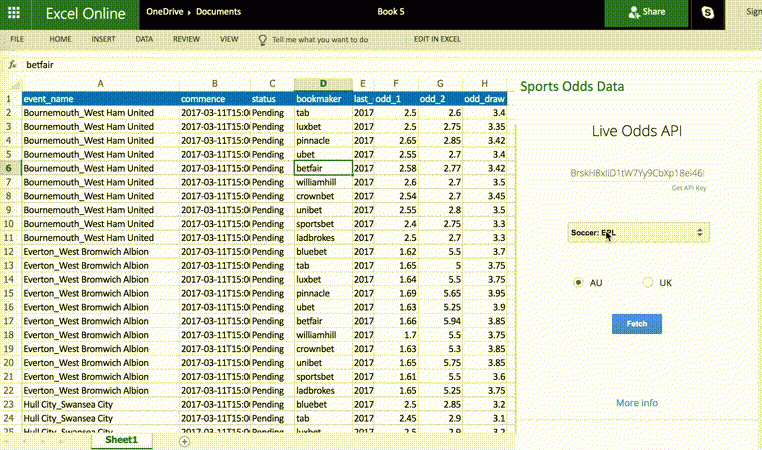This screenshot has width=762, height=450.
Task: Open the Soccer: EPL sport dropdown
Action: pyautogui.click(x=637, y=232)
